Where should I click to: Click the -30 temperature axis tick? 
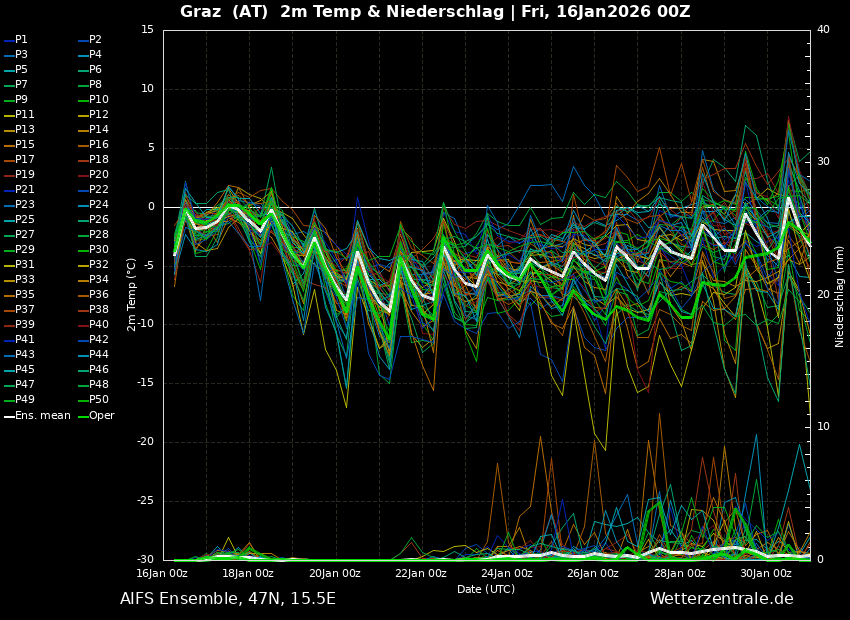click(x=146, y=559)
